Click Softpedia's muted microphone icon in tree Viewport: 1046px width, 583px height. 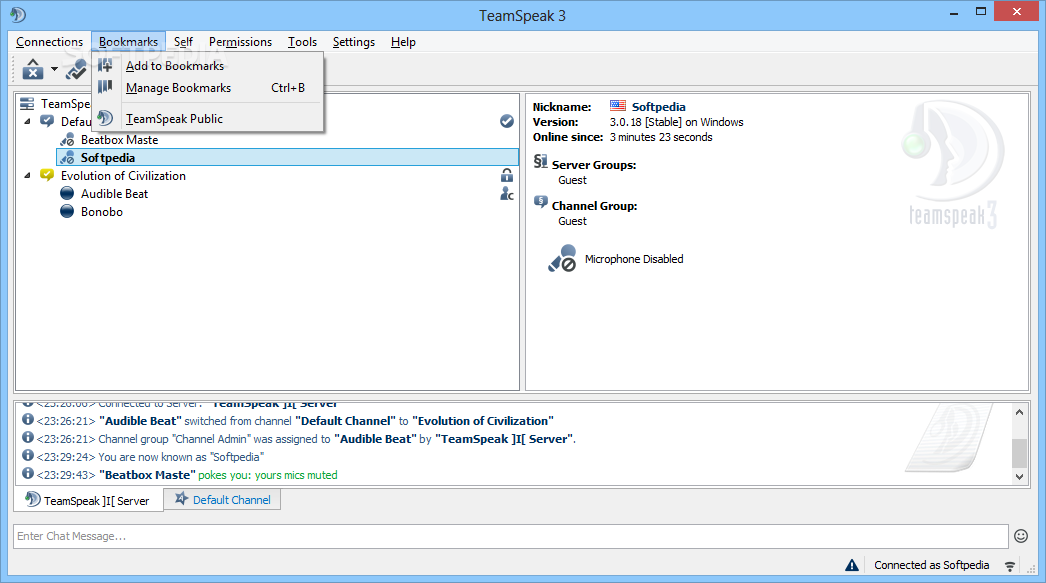(67, 157)
